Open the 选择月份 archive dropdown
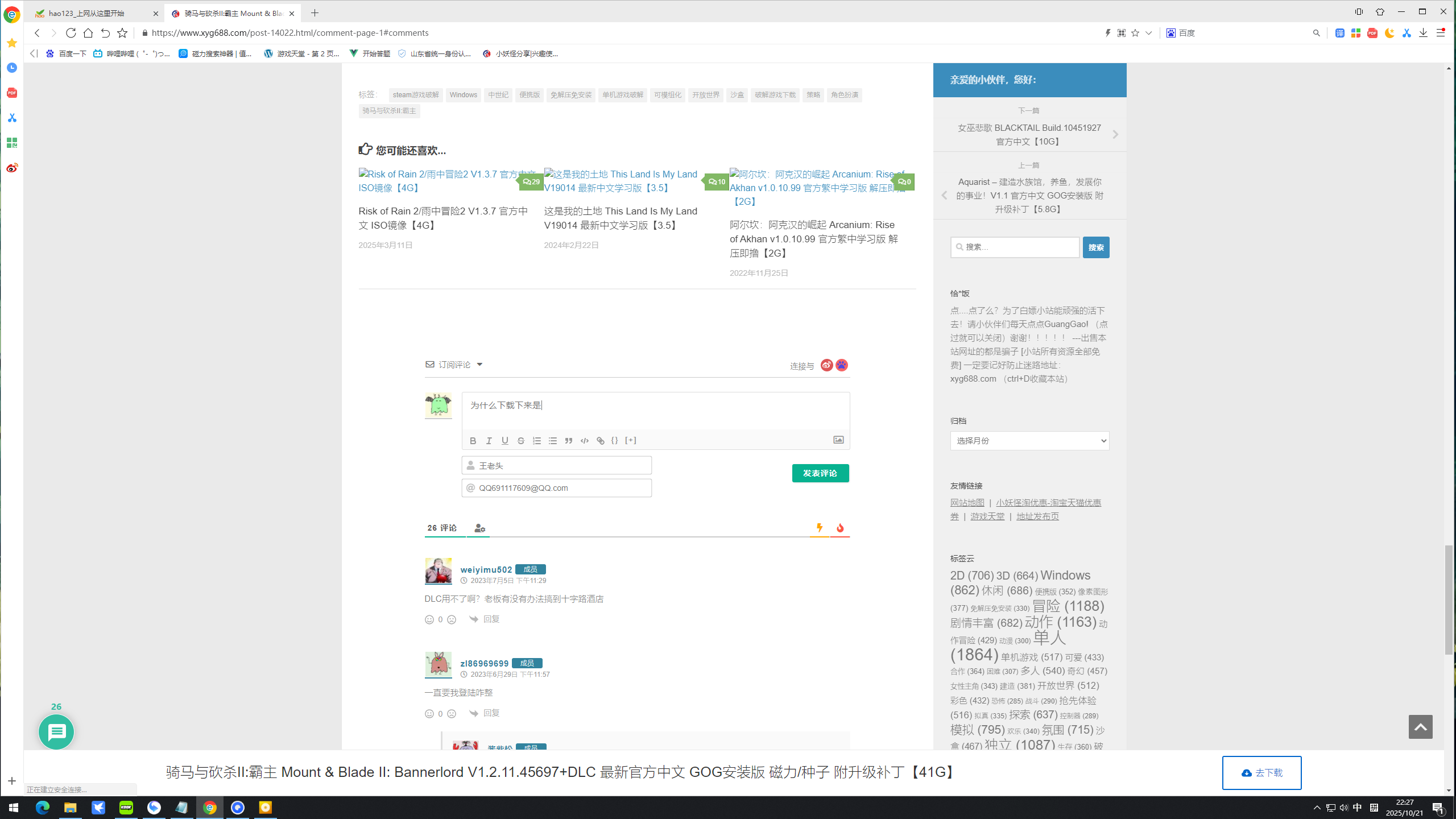This screenshot has height=819, width=1456. (1029, 441)
